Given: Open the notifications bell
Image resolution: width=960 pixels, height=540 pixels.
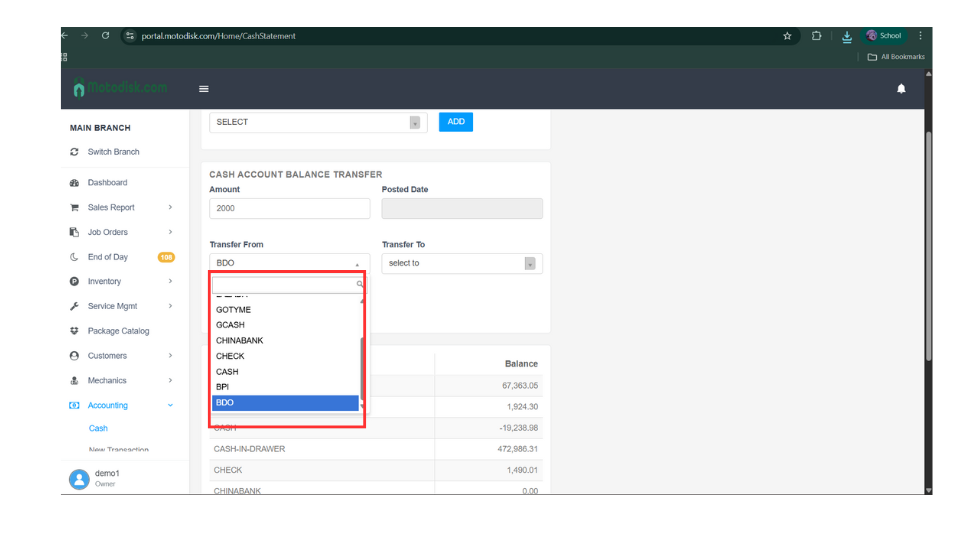Looking at the screenshot, I should pos(901,89).
